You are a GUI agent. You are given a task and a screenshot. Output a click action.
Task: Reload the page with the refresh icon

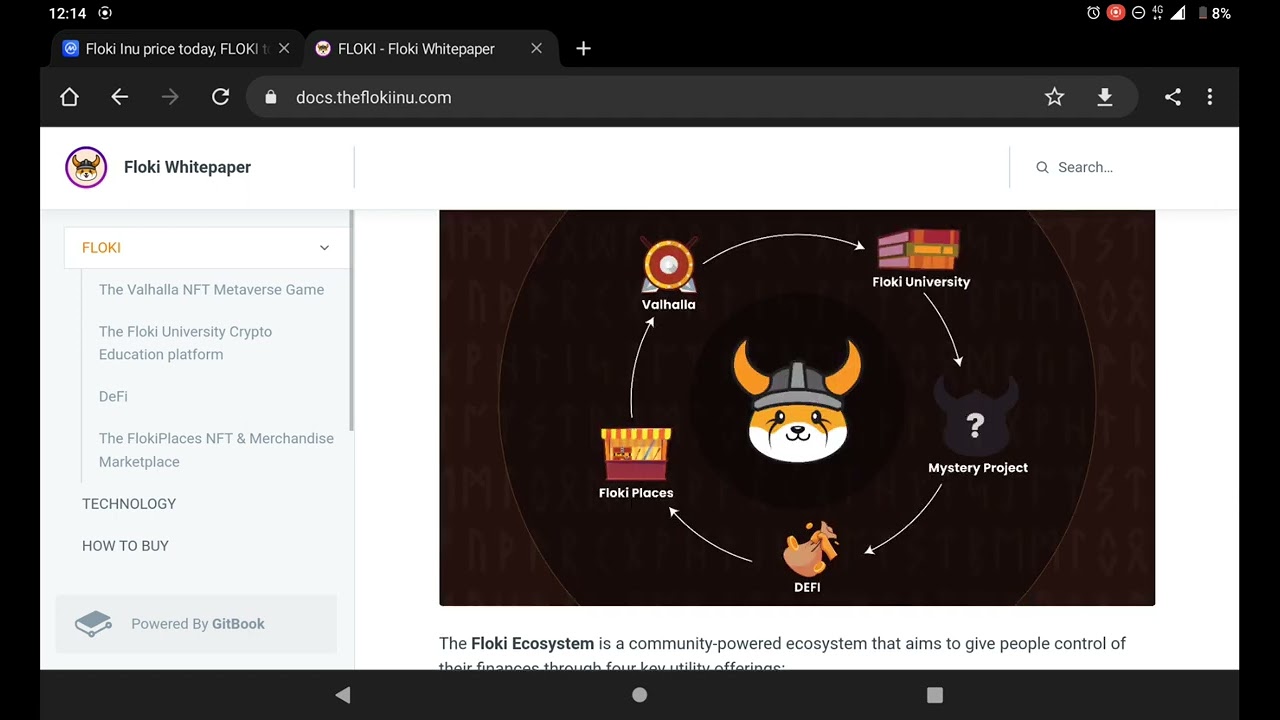[x=221, y=97]
